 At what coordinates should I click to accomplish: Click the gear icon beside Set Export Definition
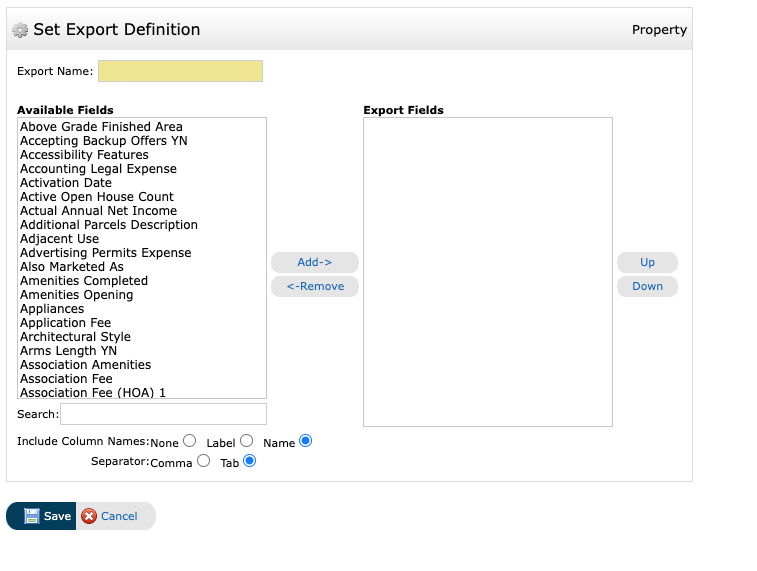[x=20, y=30]
